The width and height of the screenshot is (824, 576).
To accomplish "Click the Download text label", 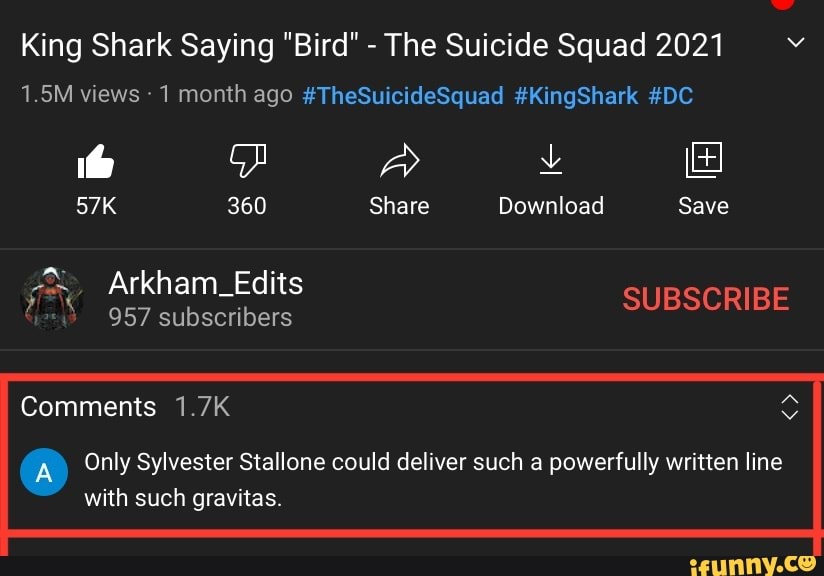I will 551,205.
